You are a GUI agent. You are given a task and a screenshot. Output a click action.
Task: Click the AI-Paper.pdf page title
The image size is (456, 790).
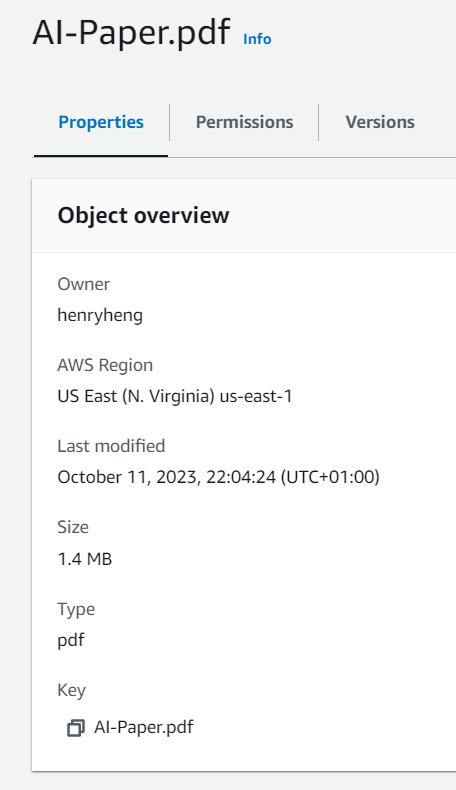tap(132, 33)
